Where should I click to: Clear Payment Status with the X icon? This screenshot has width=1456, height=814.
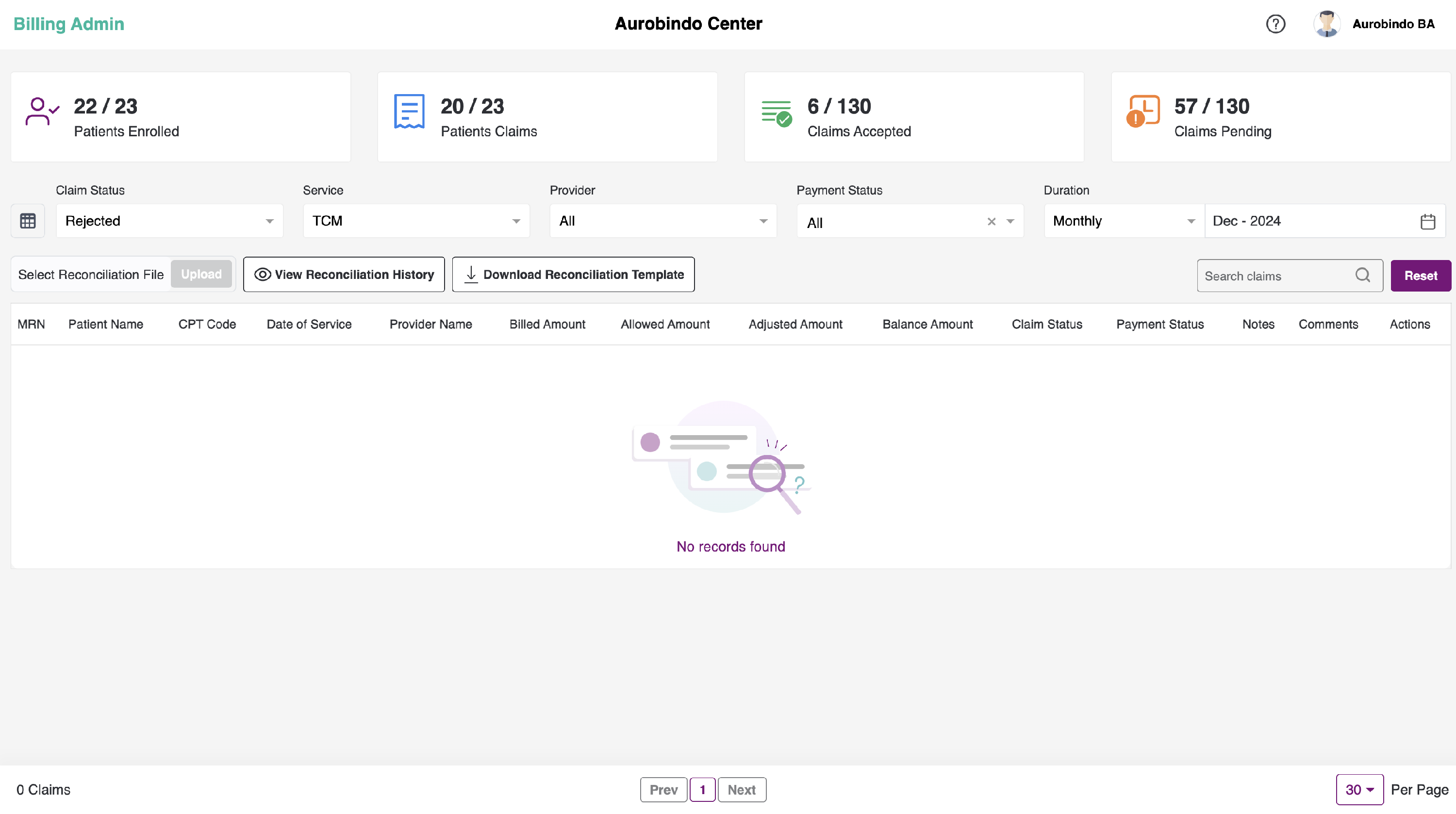click(x=991, y=221)
